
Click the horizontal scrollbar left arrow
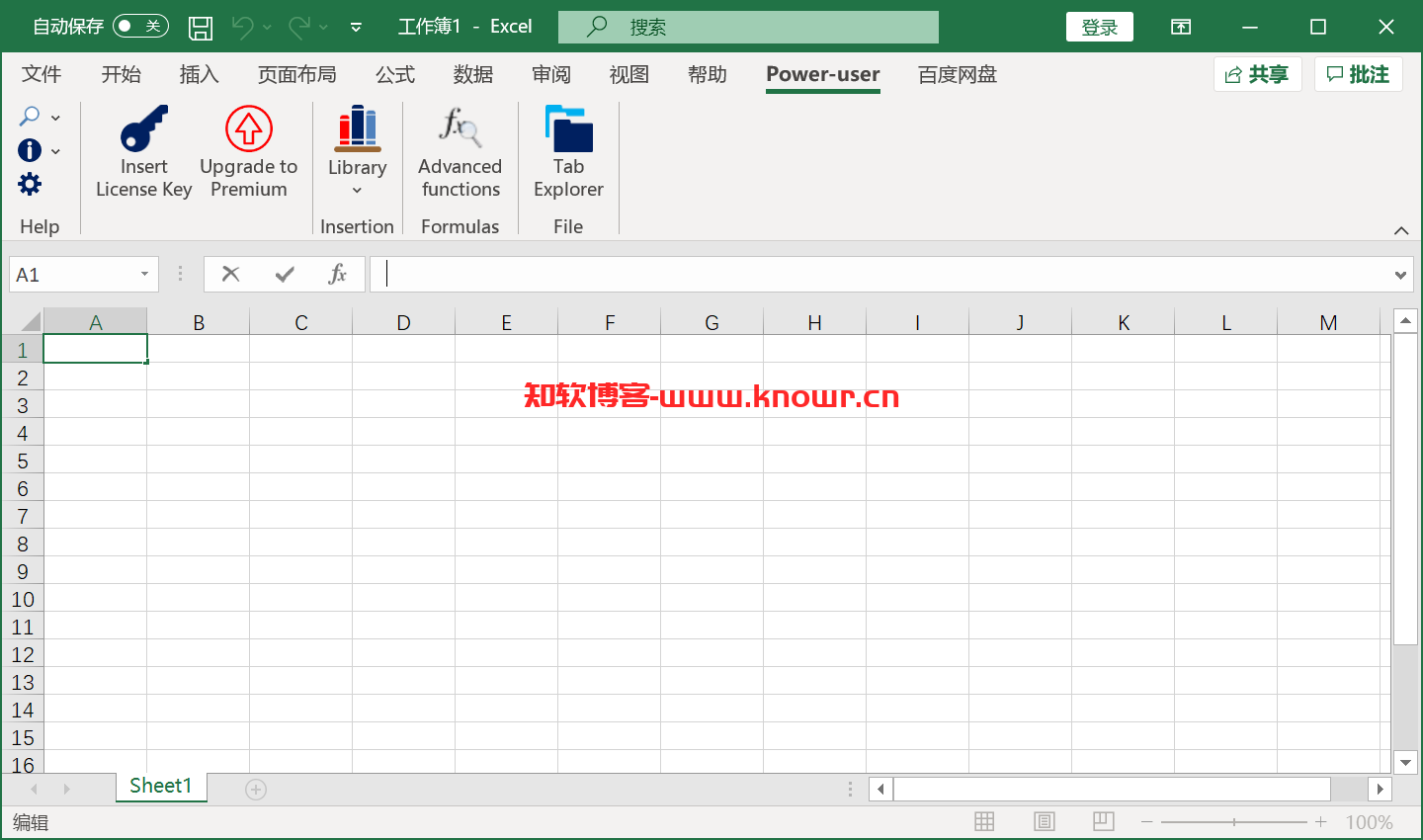click(880, 789)
